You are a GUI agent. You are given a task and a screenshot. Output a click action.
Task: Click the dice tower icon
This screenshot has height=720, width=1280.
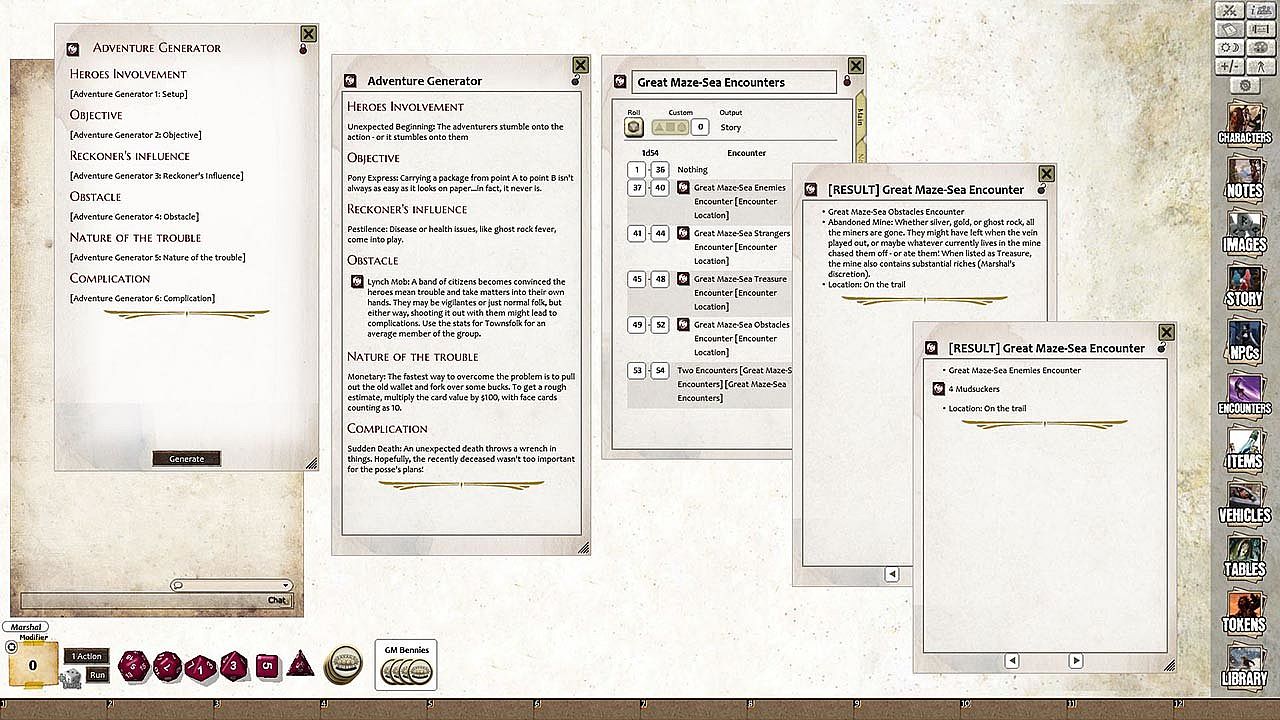coord(70,679)
